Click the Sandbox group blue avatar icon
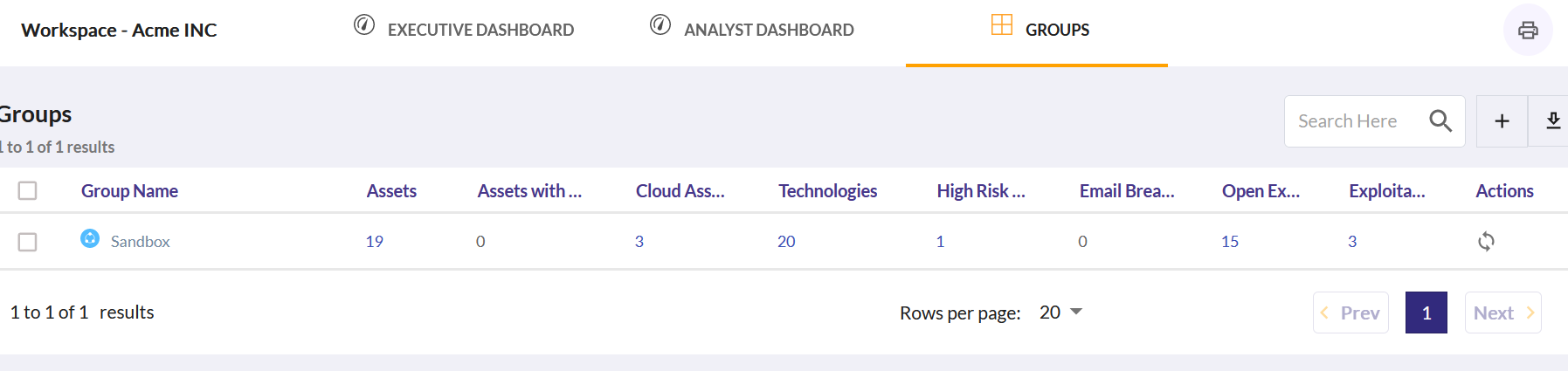Image resolution: width=1568 pixels, height=371 pixels. pos(90,238)
